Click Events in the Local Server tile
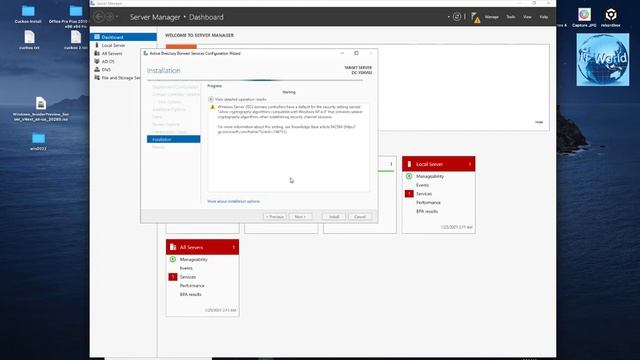 click(422, 185)
